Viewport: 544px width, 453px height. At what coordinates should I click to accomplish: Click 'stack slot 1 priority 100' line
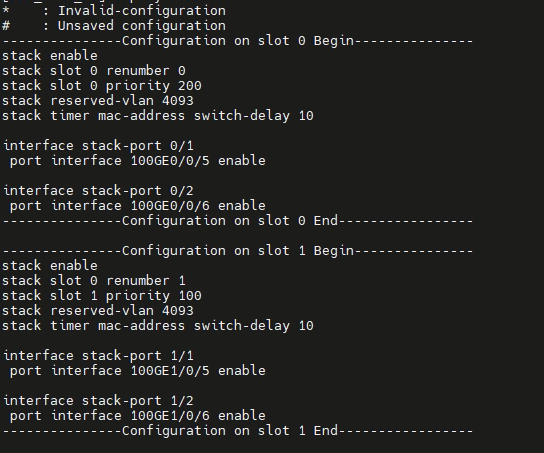click(x=102, y=296)
